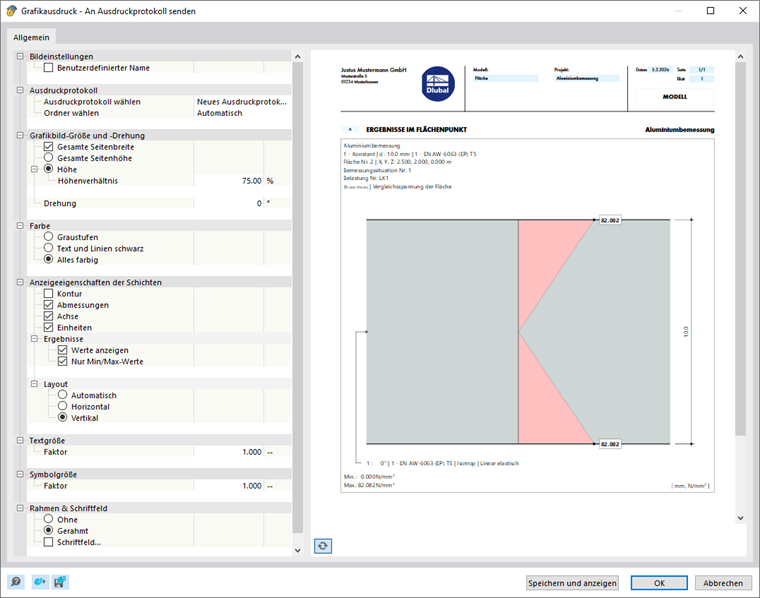Collapse the Layout subsection
Image resolution: width=760 pixels, height=598 pixels.
(x=34, y=384)
